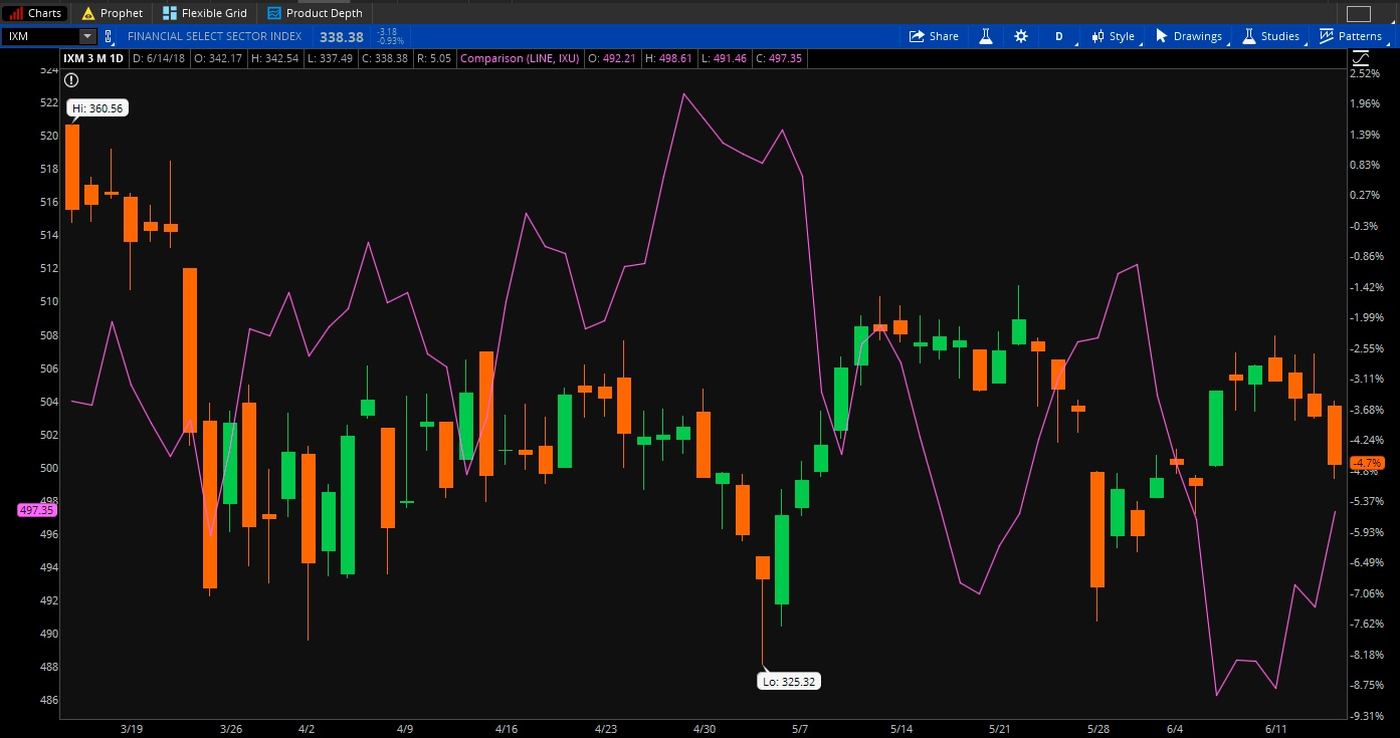
Task: Click the -9.31% percent axis label
Action: 1366,716
